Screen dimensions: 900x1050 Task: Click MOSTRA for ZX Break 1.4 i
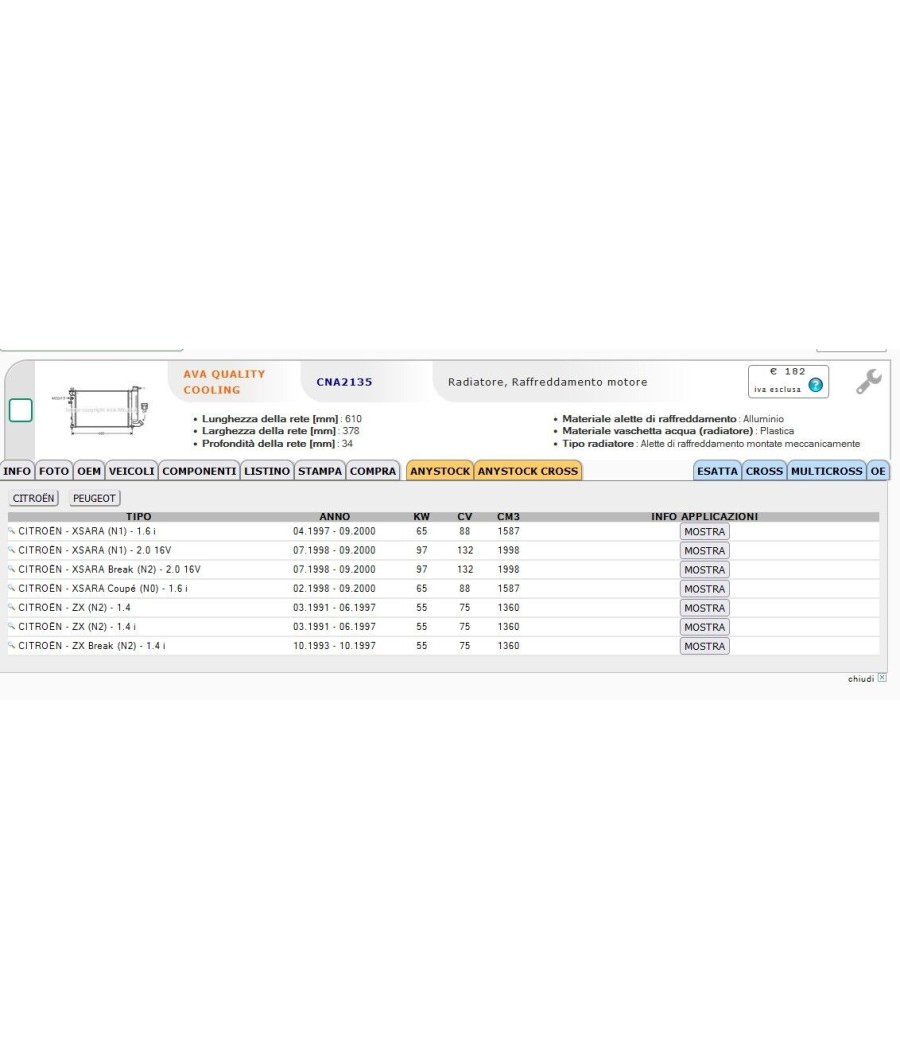[704, 646]
